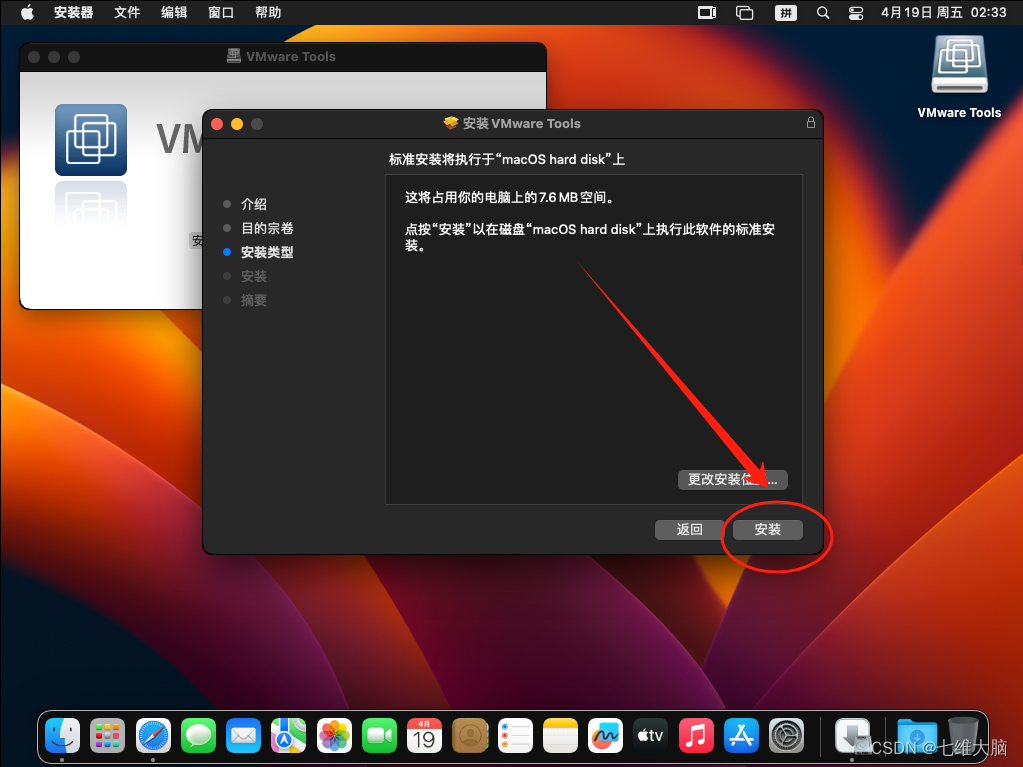Click the 标准安装将执行于 heading text
The height and width of the screenshot is (767, 1023).
point(506,159)
